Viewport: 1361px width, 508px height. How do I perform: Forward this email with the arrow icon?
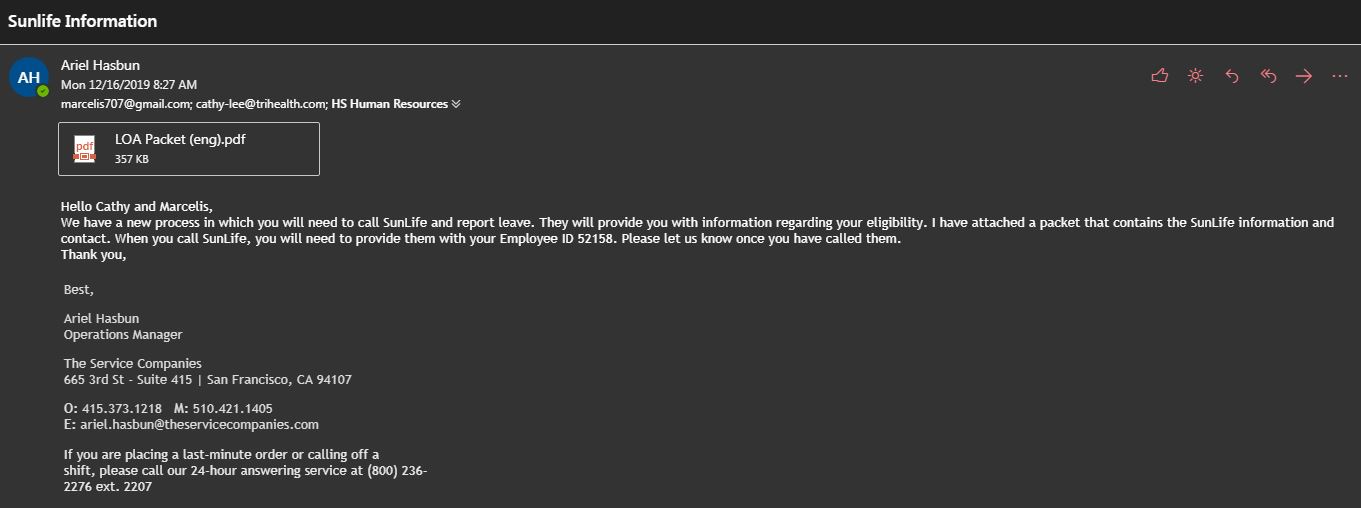[1304, 76]
